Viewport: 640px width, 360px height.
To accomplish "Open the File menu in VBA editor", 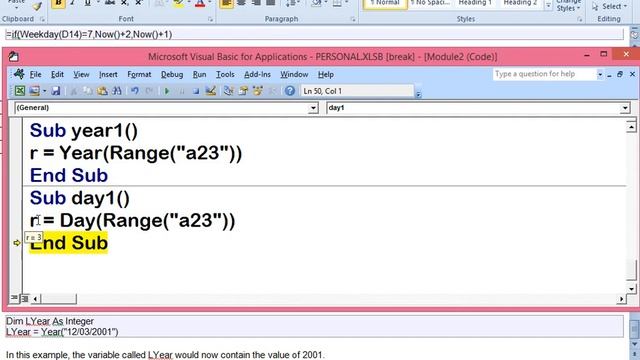I will point(36,74).
